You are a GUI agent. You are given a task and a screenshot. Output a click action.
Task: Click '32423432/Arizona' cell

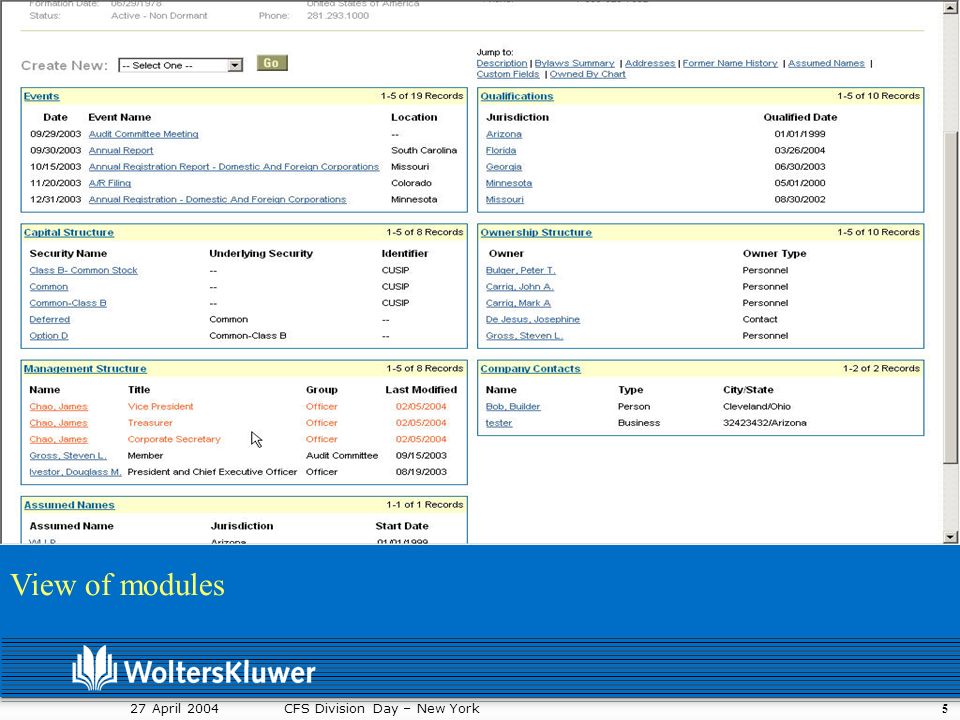764,423
